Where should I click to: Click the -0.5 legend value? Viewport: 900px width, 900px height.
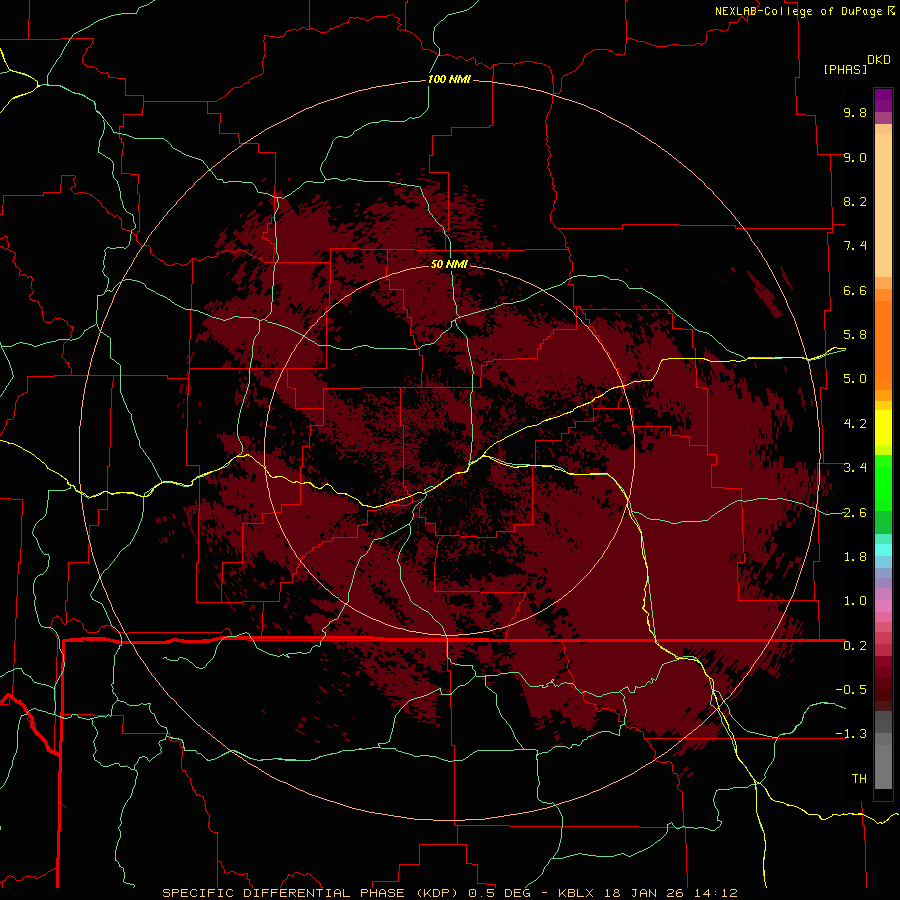851,690
